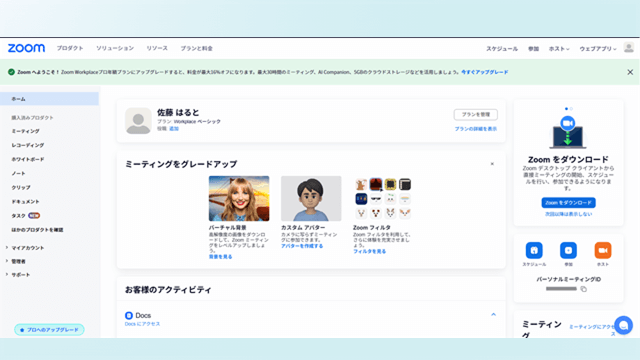Click the Zoom フィルタ grid thumbnail
This screenshot has height=360, width=640.
[383, 198]
